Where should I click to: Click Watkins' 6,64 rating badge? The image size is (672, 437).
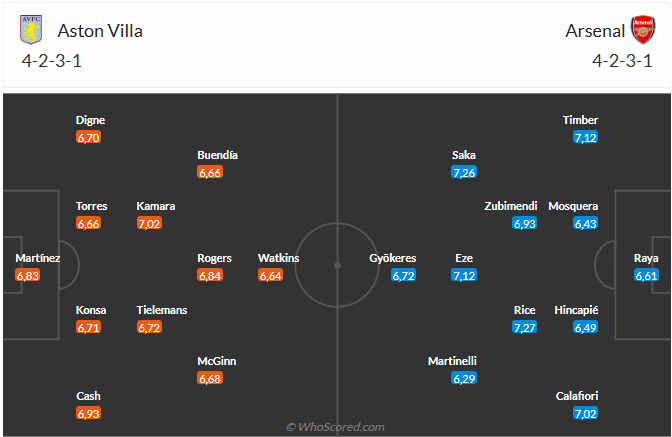click(271, 275)
